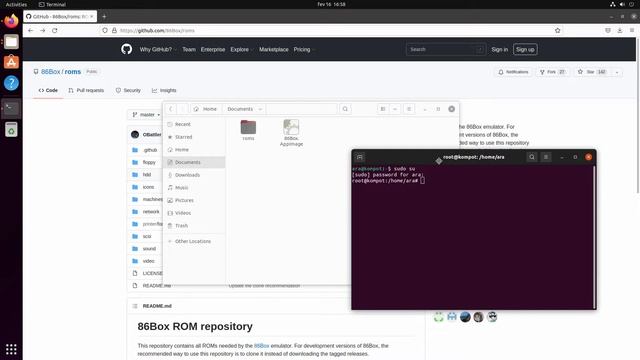
Task: Open the Files window hamburger menu
Action: coord(409,109)
